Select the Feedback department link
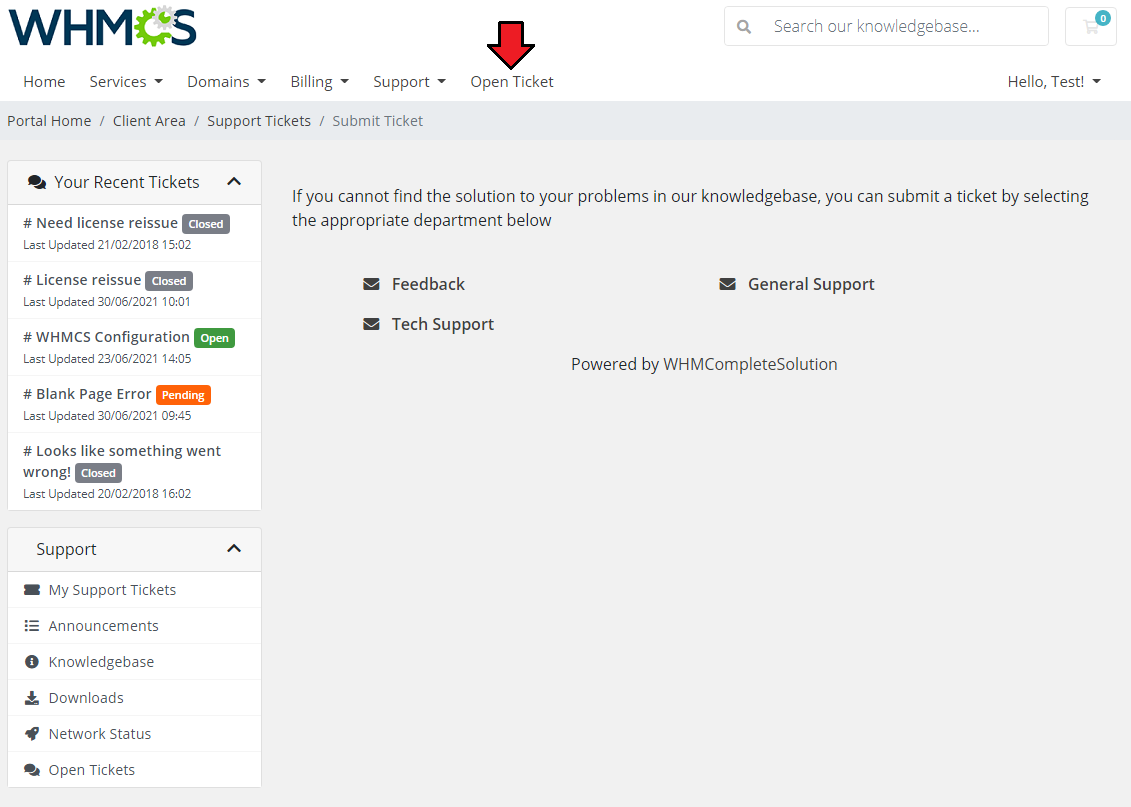This screenshot has width=1131, height=807. tap(428, 284)
